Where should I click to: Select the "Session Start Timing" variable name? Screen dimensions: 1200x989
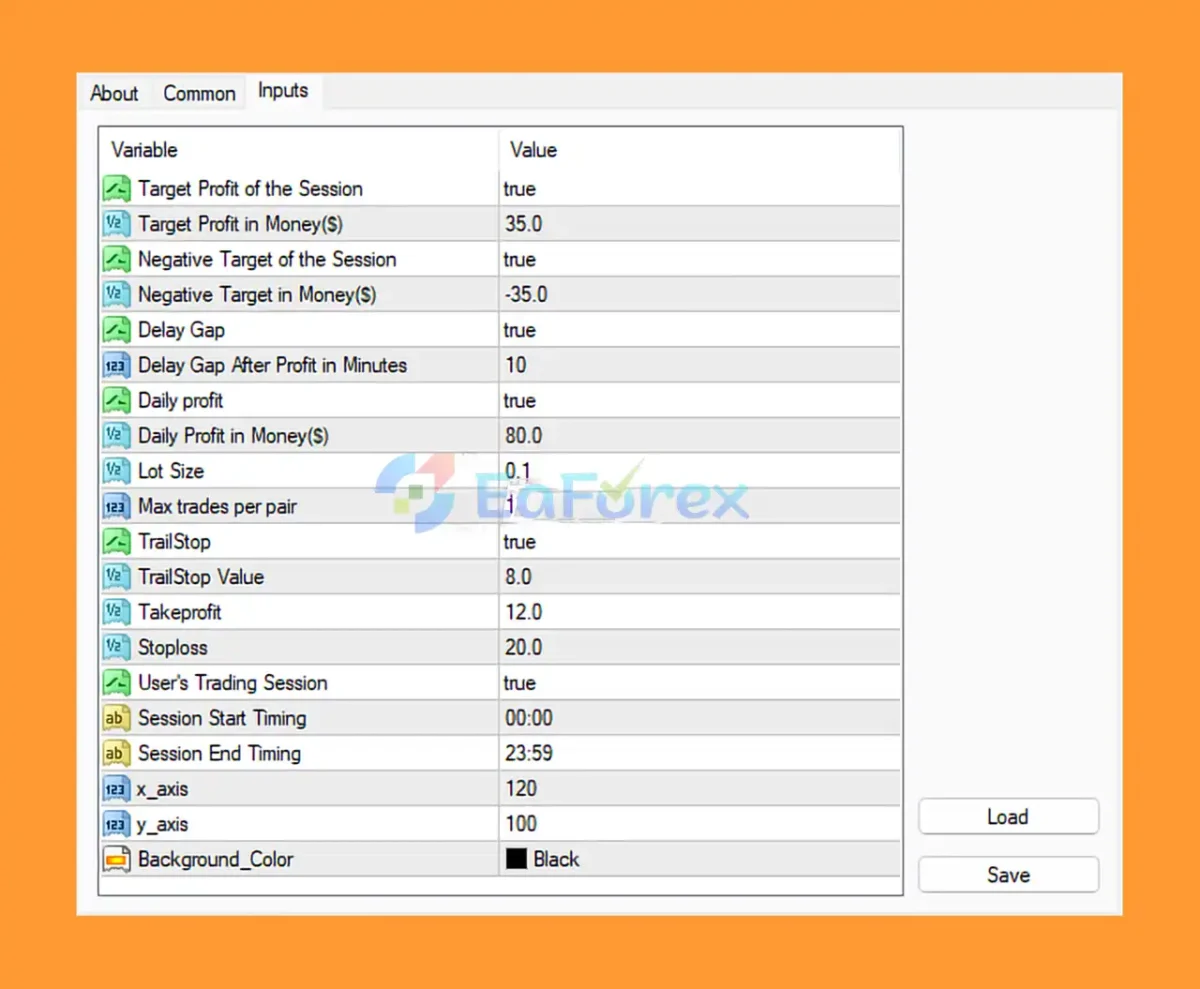222,718
